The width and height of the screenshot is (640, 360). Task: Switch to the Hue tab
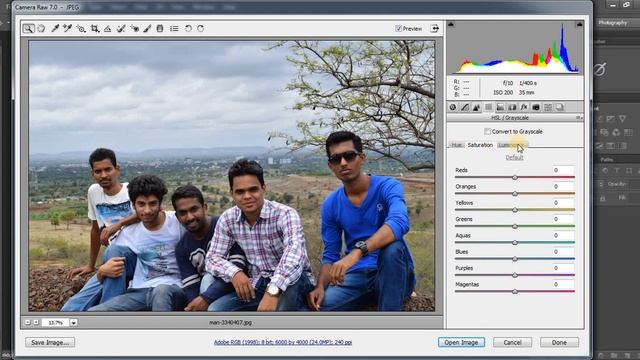(x=456, y=145)
